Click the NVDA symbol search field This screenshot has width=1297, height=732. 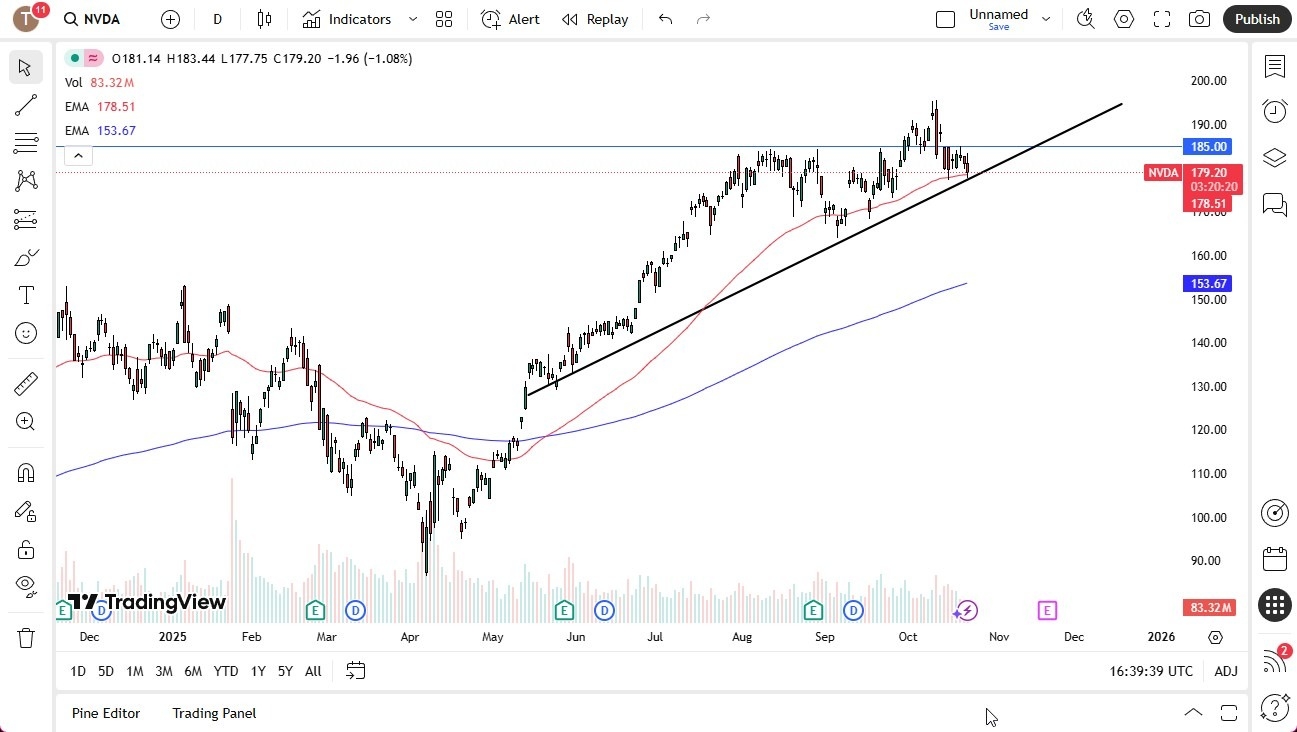coord(93,18)
